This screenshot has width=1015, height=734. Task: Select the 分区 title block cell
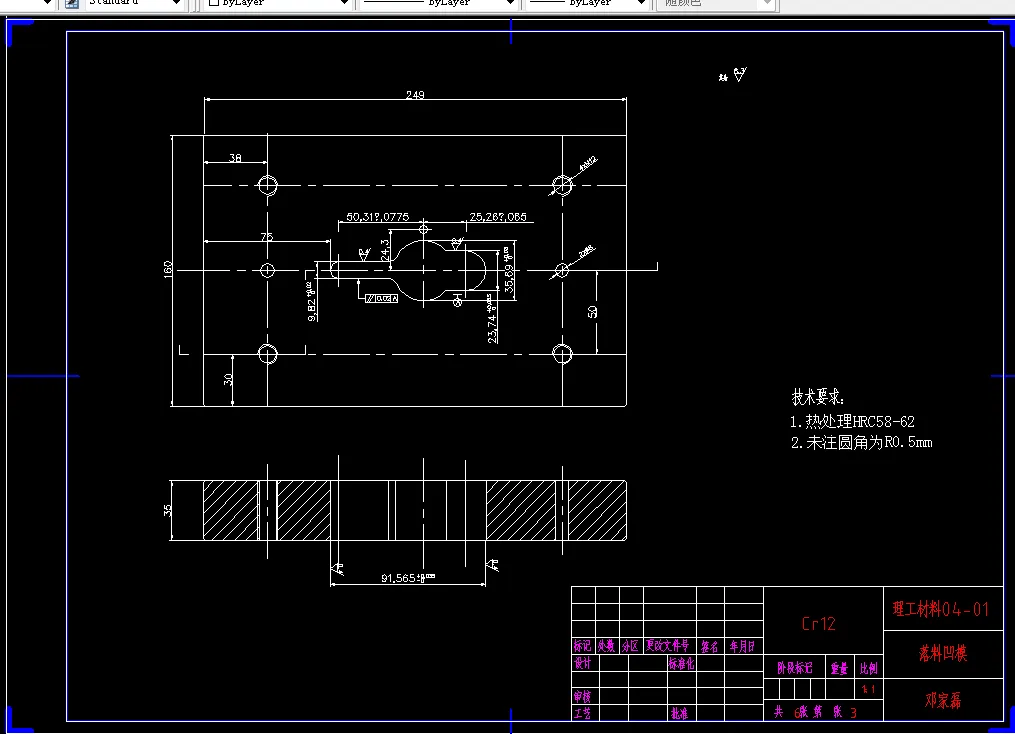click(630, 646)
